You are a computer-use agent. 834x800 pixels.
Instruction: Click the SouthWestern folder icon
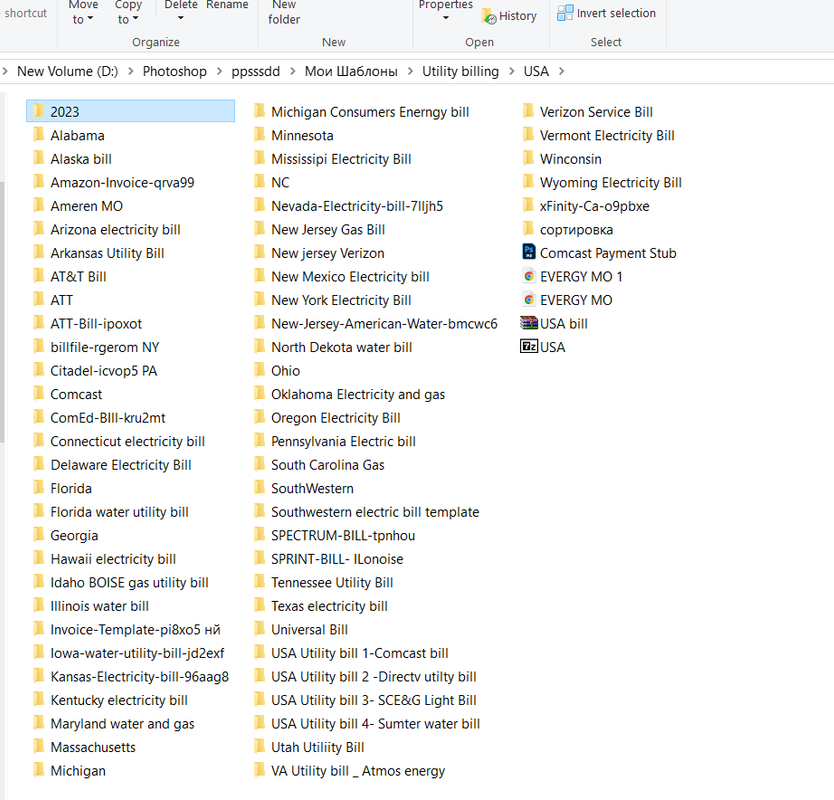[x=260, y=488]
